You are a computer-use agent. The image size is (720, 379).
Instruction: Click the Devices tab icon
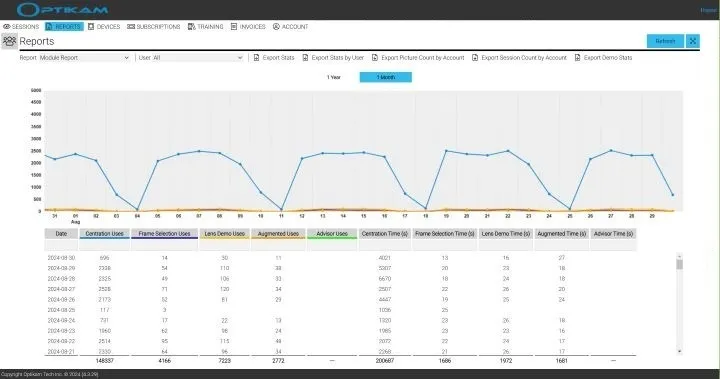pyautogui.click(x=91, y=27)
